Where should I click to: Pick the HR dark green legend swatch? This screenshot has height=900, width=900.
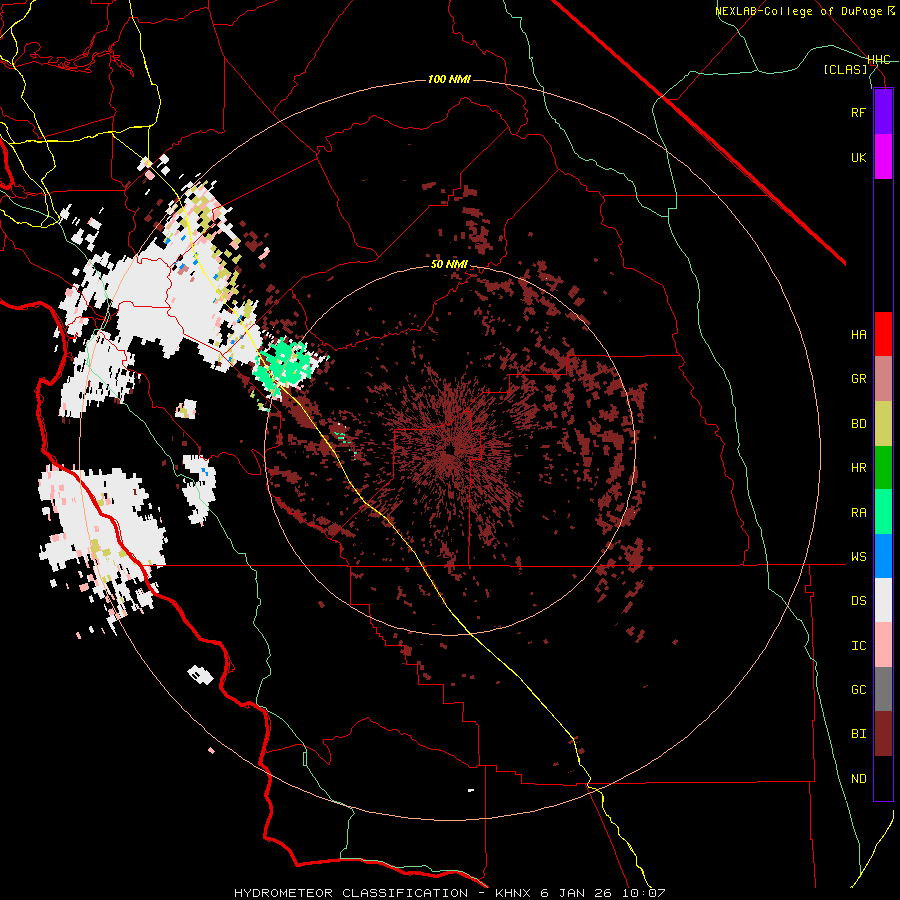pyautogui.click(x=883, y=468)
